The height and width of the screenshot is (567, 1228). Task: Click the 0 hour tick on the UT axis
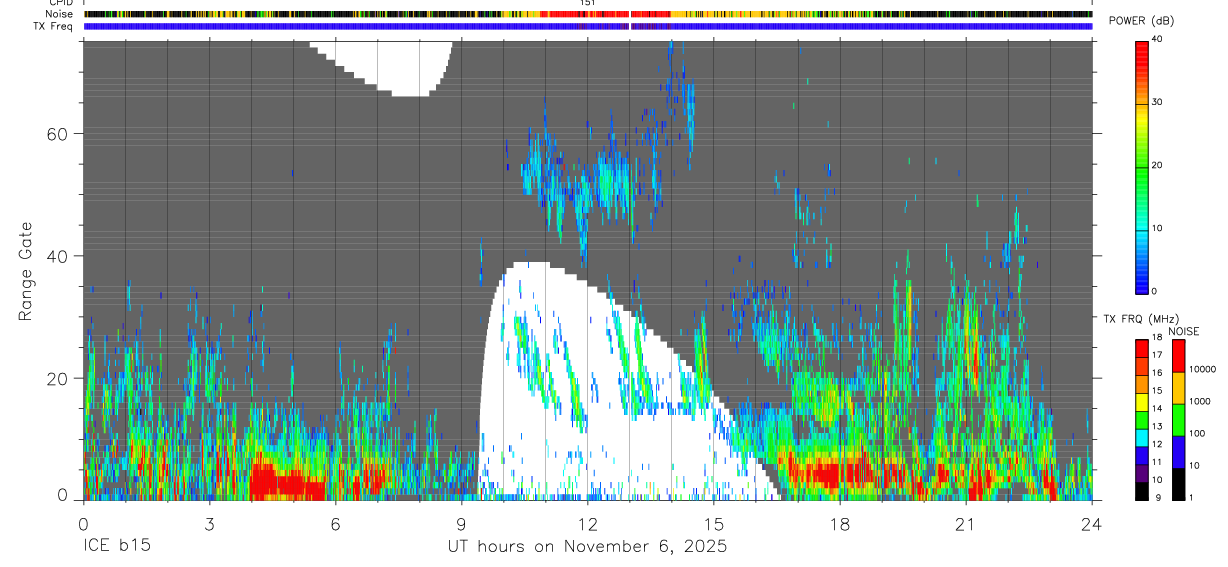coord(83,525)
